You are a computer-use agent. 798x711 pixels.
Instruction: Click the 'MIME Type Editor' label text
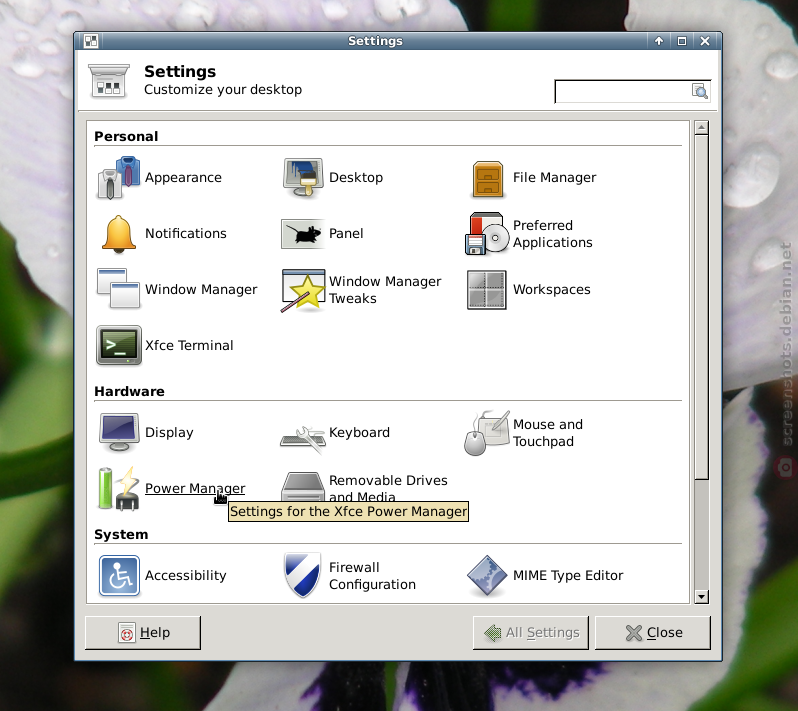point(568,576)
